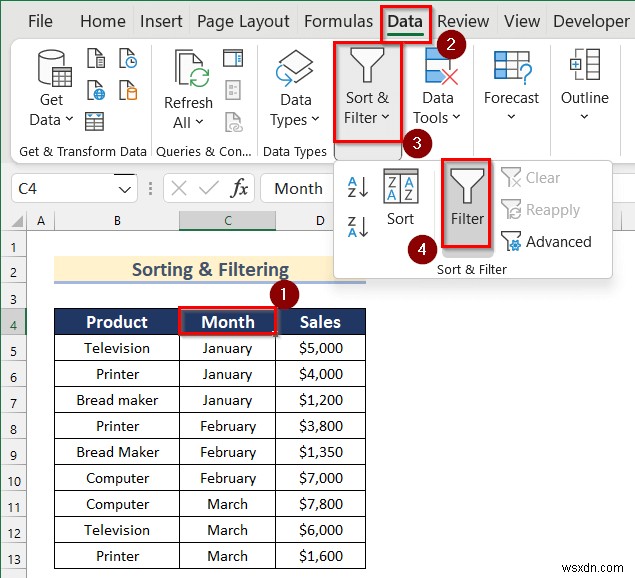The height and width of the screenshot is (578, 635).
Task: Expand the Sort & Filter group
Action: (x=367, y=92)
